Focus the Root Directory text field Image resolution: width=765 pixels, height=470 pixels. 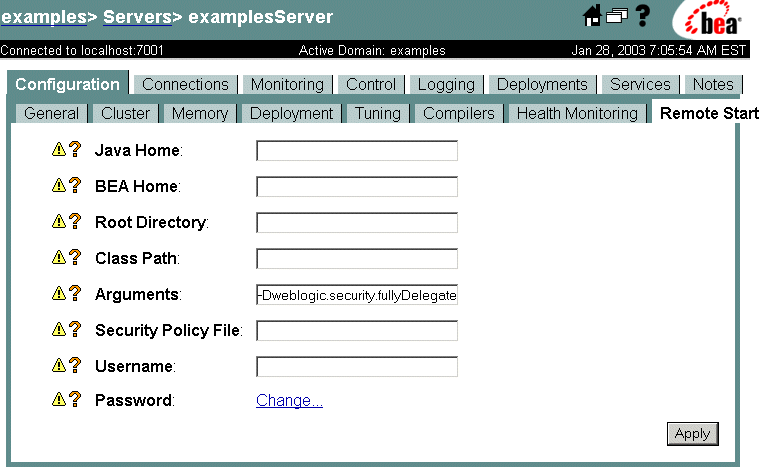(357, 223)
